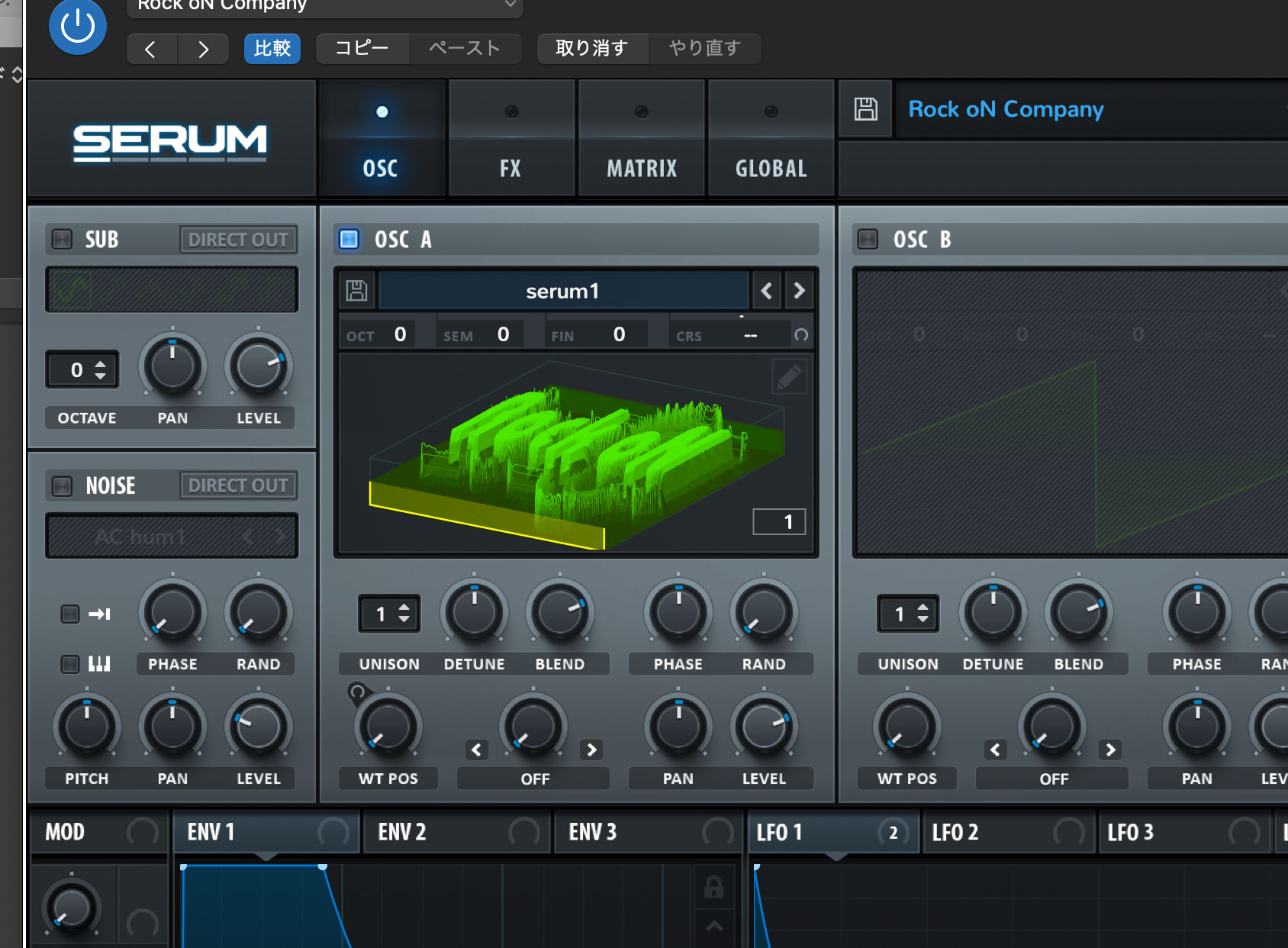Viewport: 1288px width, 948px height.
Task: Disable the OSC A checkbox
Action: coord(349,240)
